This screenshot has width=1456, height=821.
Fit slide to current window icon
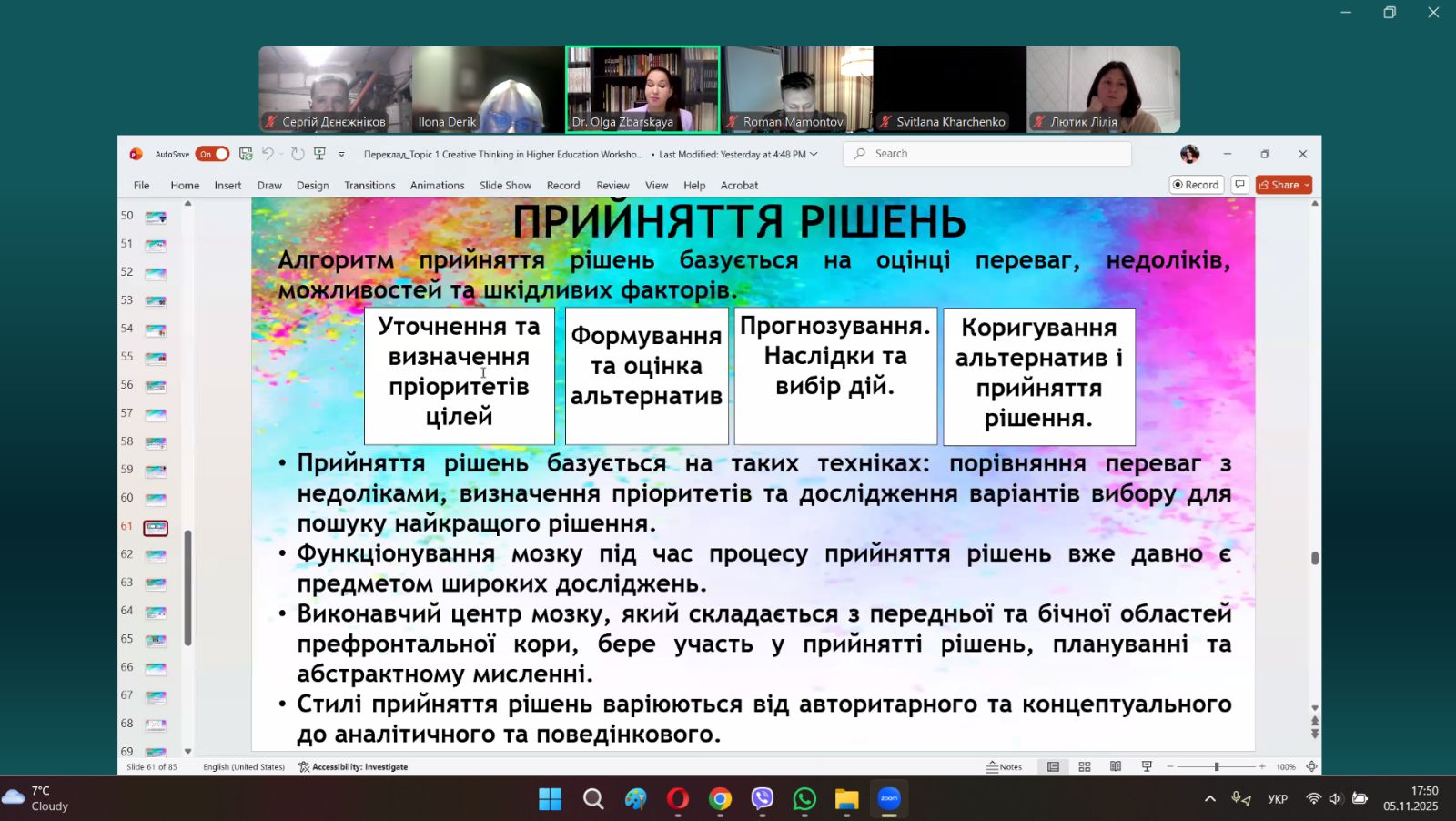point(1311,767)
